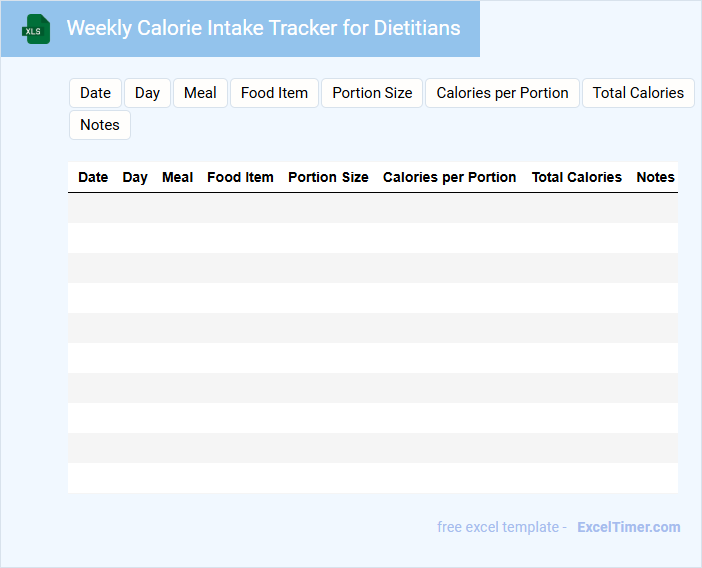
Task: Click the Total Calories table header
Action: click(576, 177)
